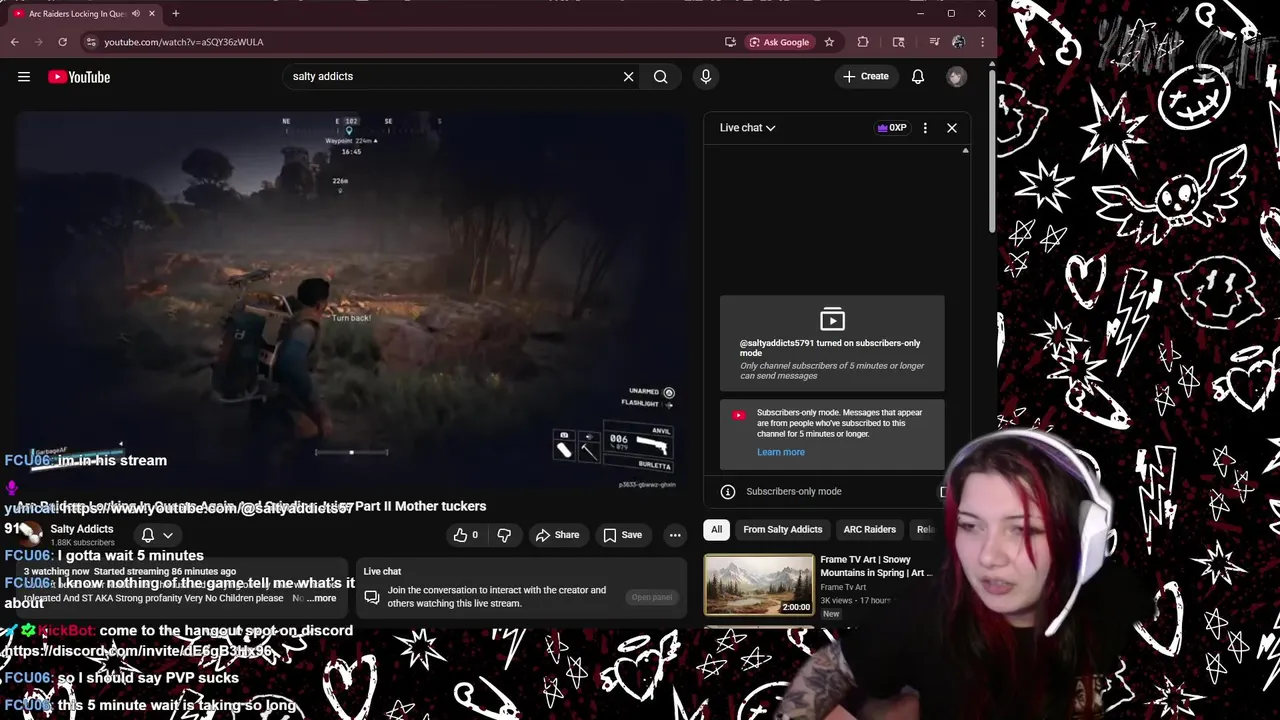Open the browser extensions puzzle icon

tap(863, 42)
